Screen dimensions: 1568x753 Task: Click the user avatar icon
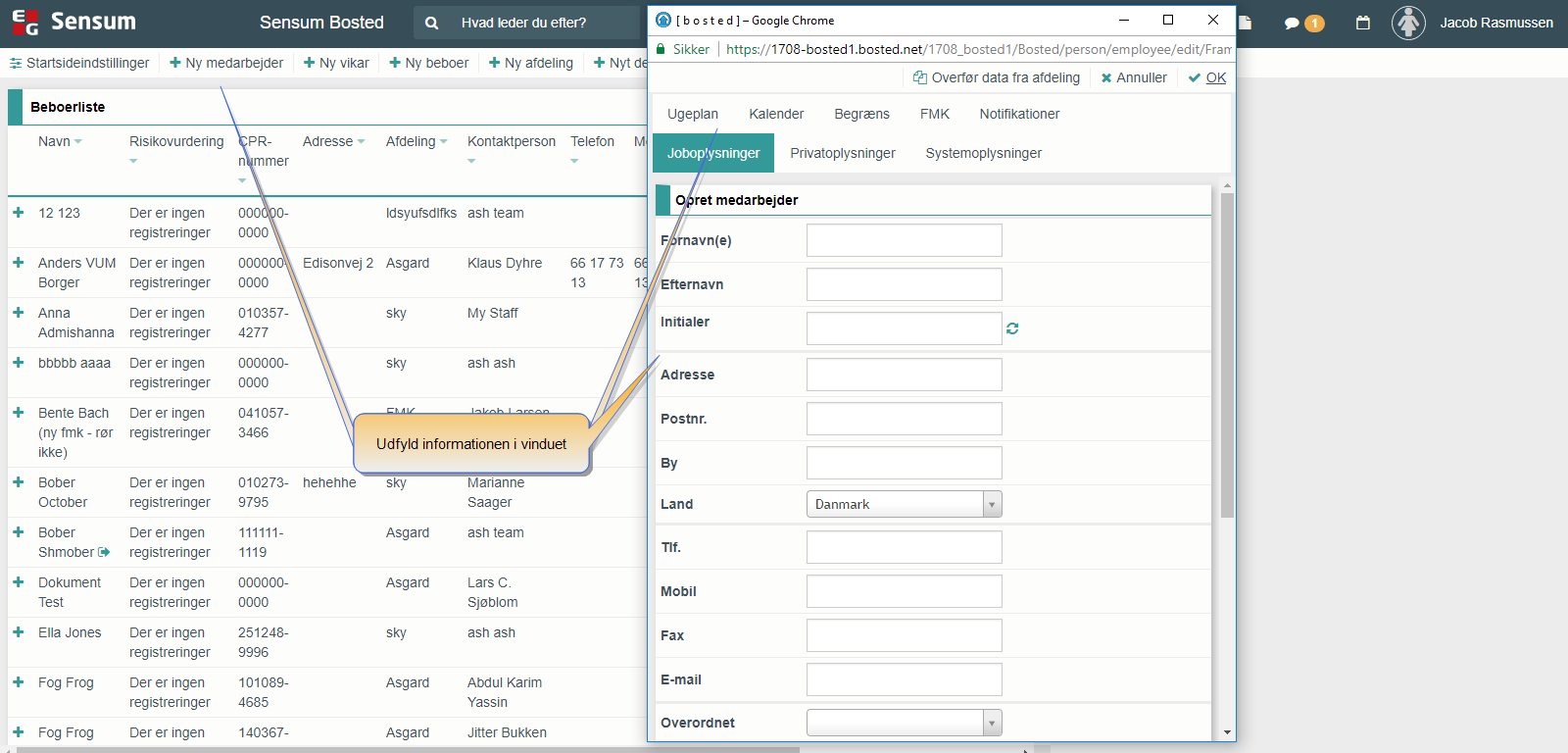pyautogui.click(x=1408, y=23)
